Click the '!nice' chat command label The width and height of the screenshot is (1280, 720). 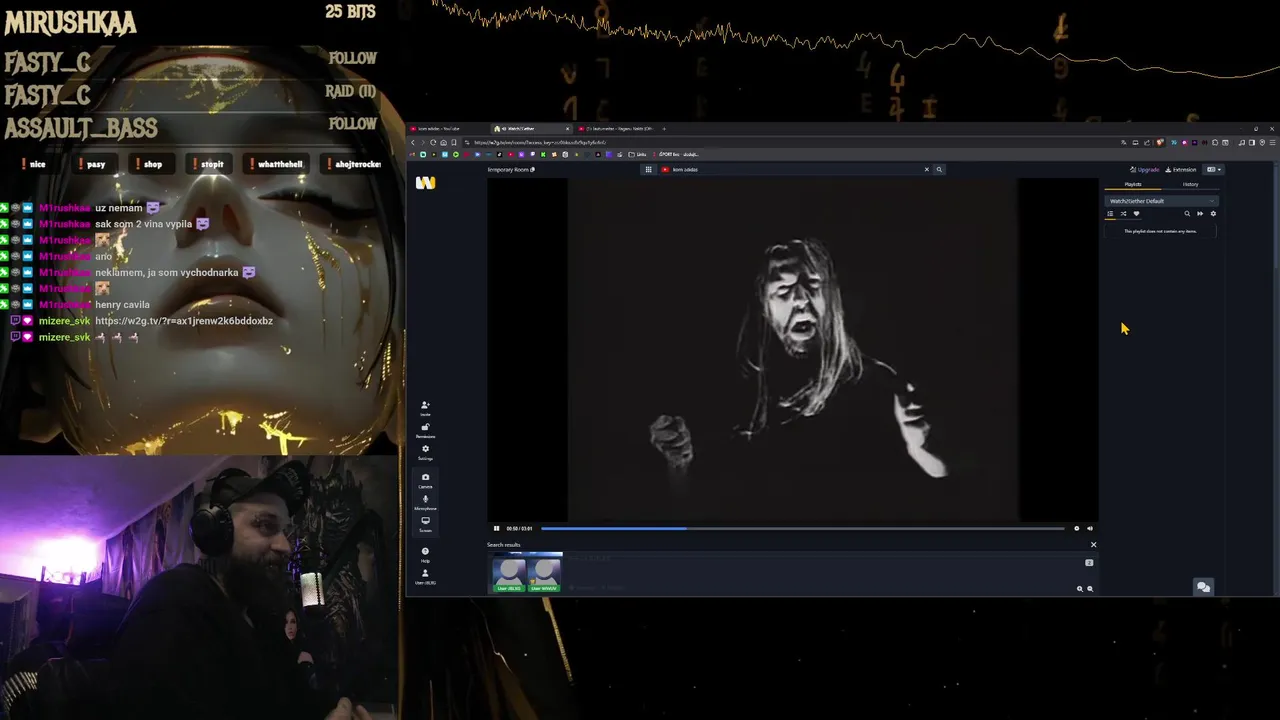[x=37, y=164]
